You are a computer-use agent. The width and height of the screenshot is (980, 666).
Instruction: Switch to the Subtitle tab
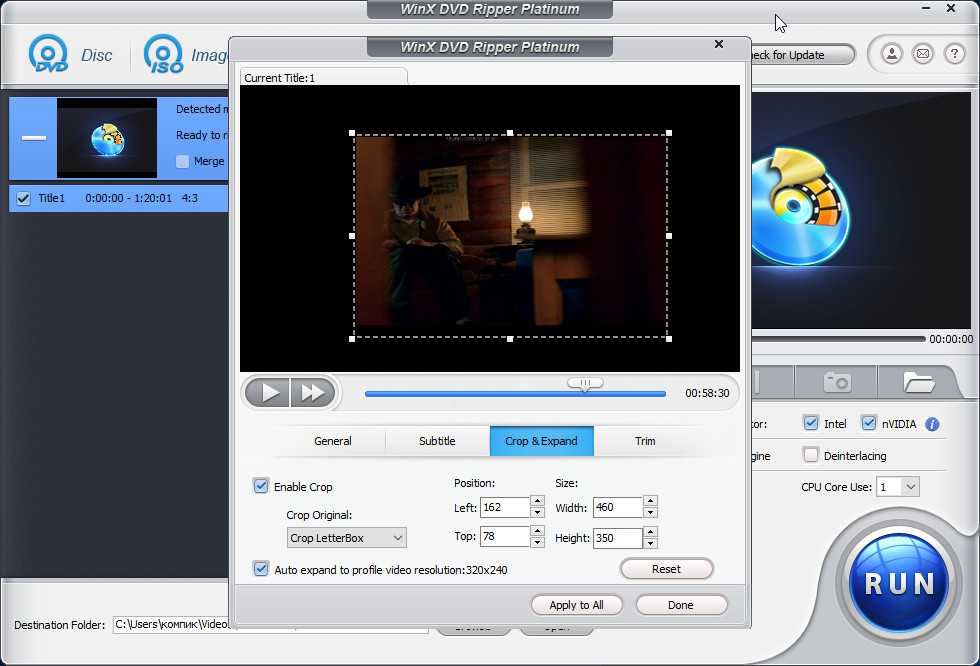(437, 441)
